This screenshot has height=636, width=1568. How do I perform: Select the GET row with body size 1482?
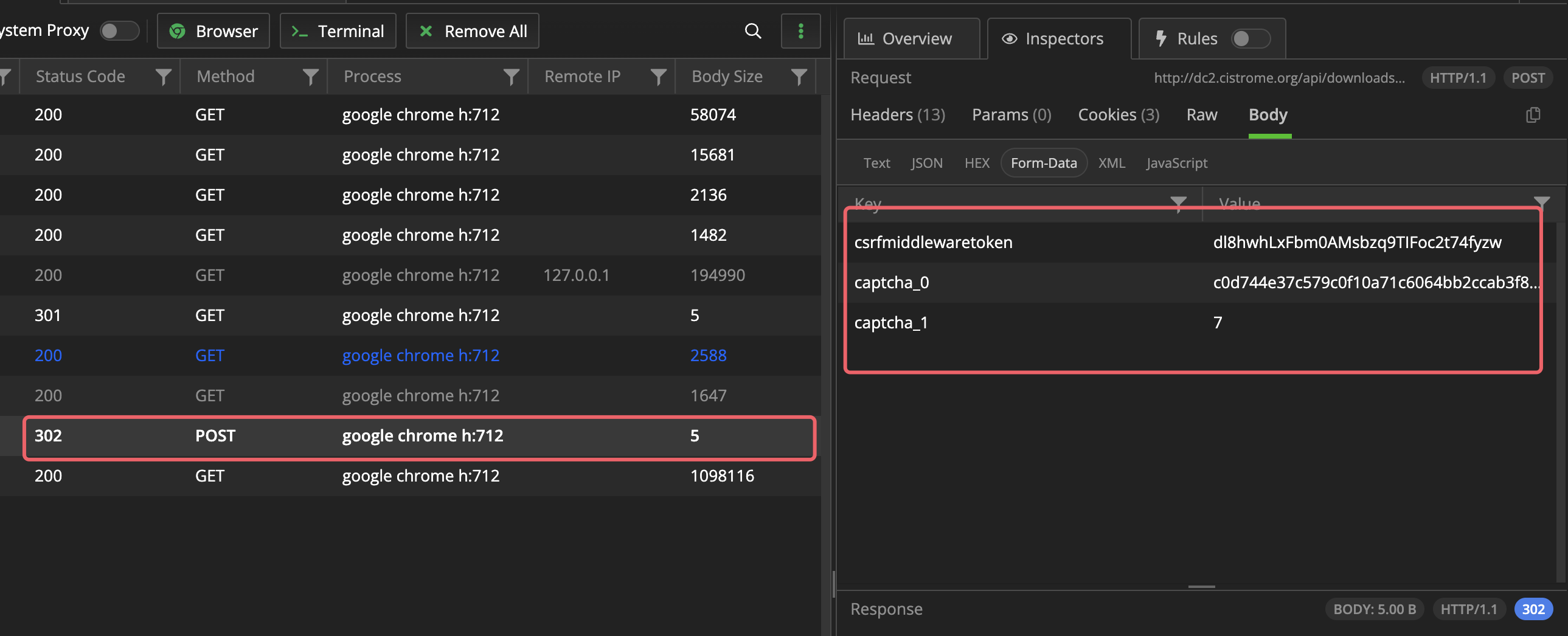[411, 235]
